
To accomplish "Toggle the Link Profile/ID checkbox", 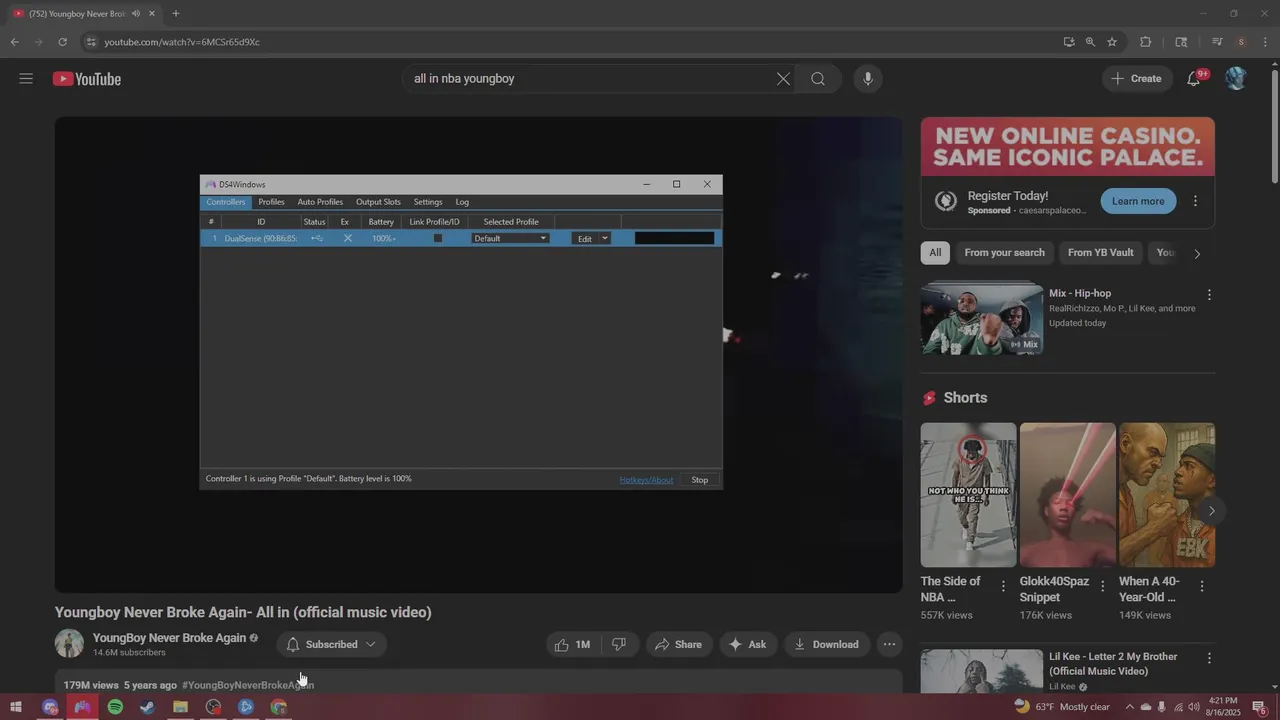I will pyautogui.click(x=437, y=238).
